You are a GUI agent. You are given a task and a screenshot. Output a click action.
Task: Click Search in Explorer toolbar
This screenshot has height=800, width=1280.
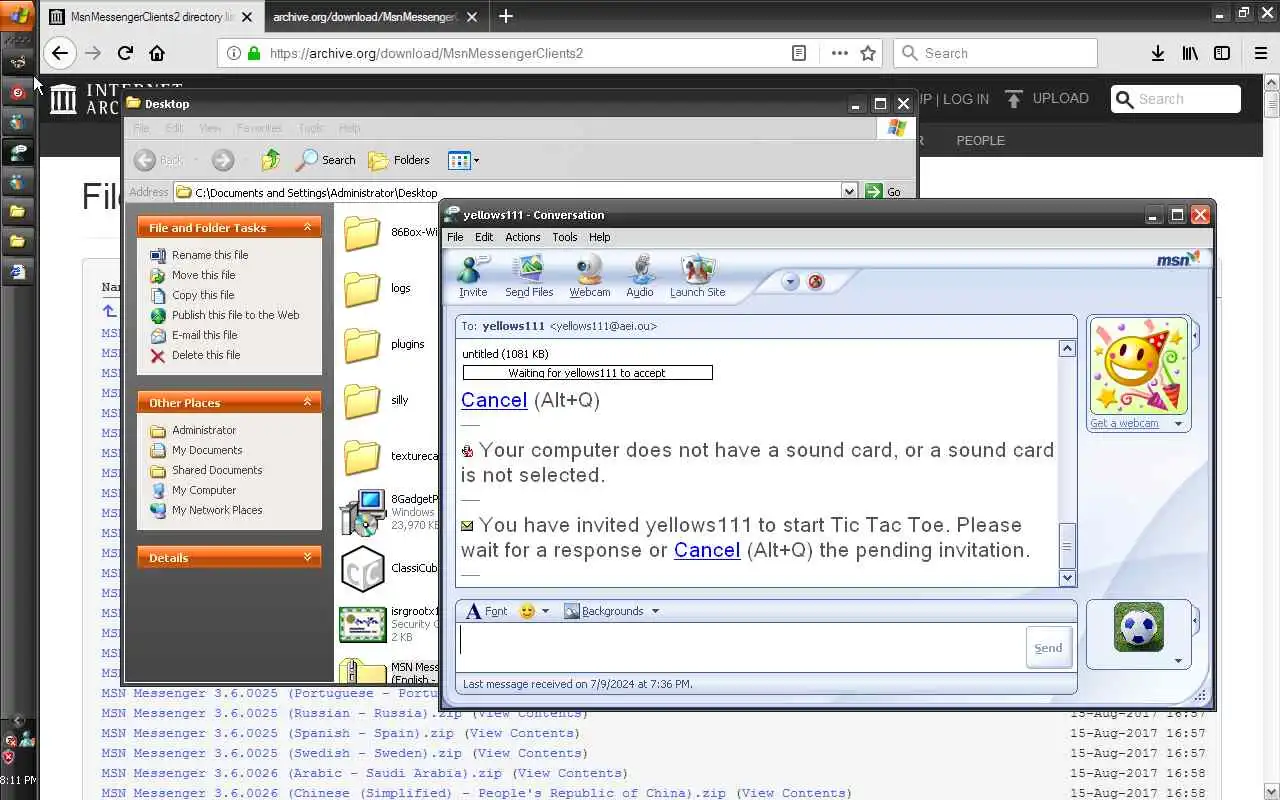click(326, 160)
